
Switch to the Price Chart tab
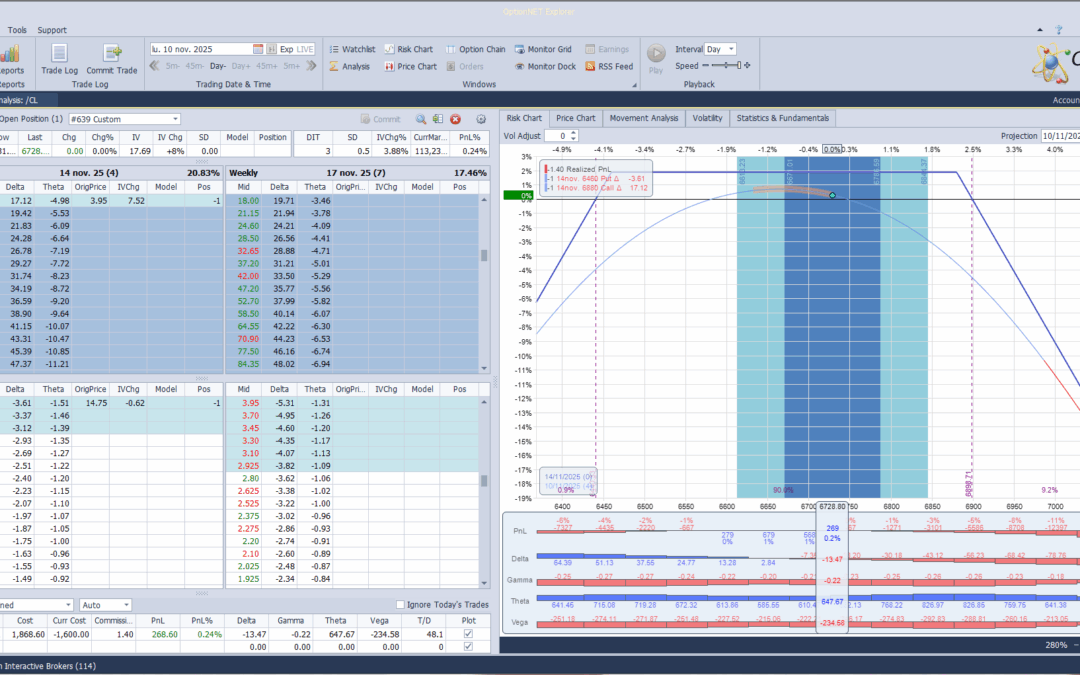tap(575, 118)
